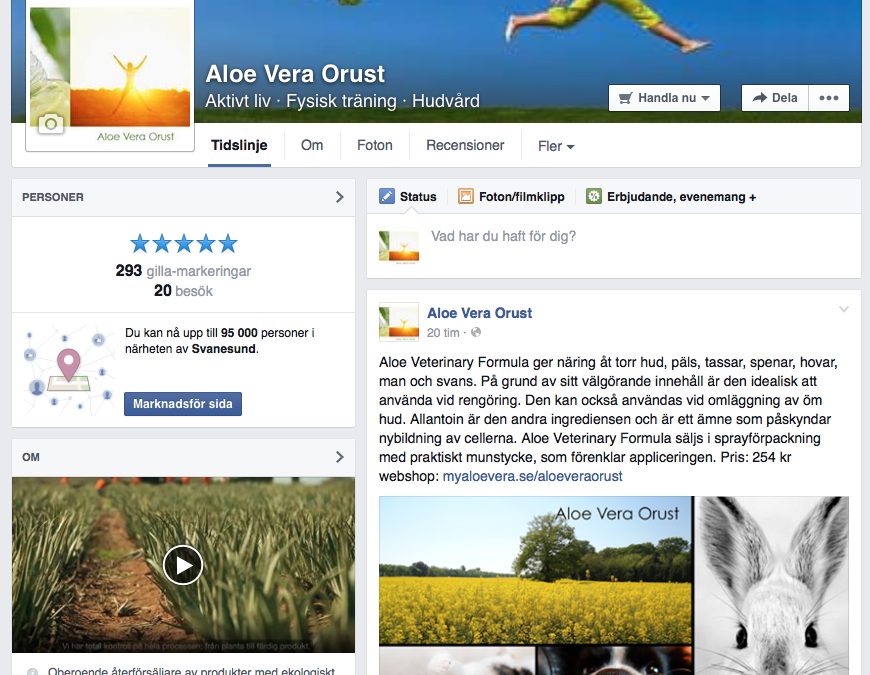Open the myaloevera.se/aloeveraorust link
The width and height of the screenshot is (870, 675).
533,476
